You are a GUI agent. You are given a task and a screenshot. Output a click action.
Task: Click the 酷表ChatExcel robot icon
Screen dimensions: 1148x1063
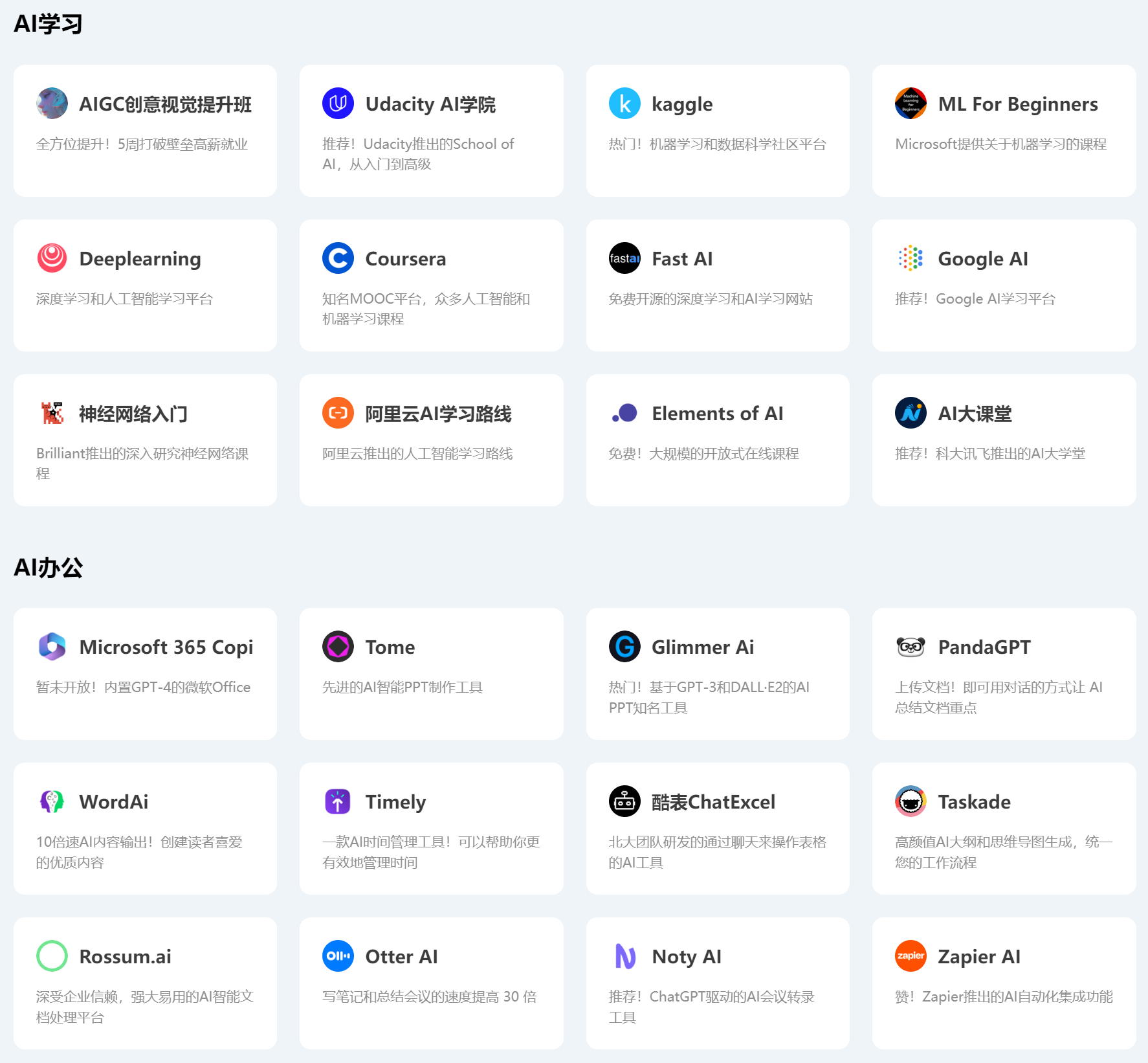coord(624,801)
